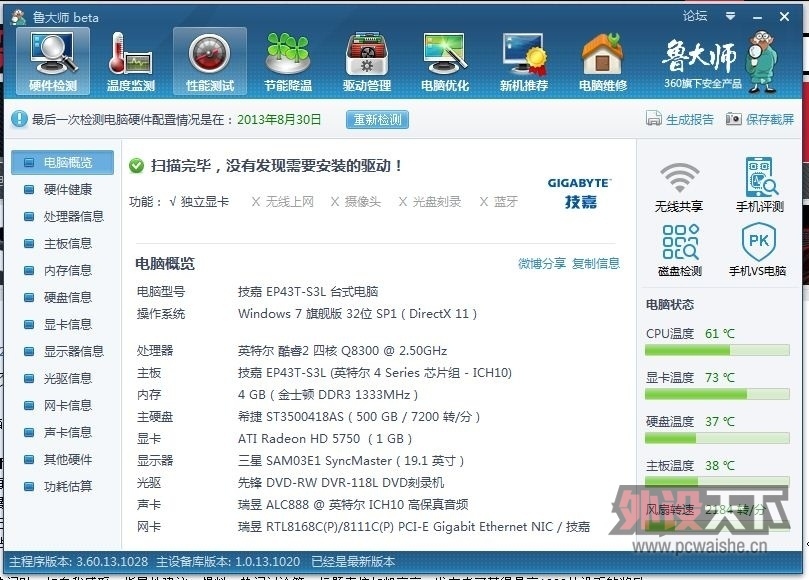This screenshot has width=809, height=580.
Task: Open 磁盘检测 disk check tool
Action: tap(680, 250)
